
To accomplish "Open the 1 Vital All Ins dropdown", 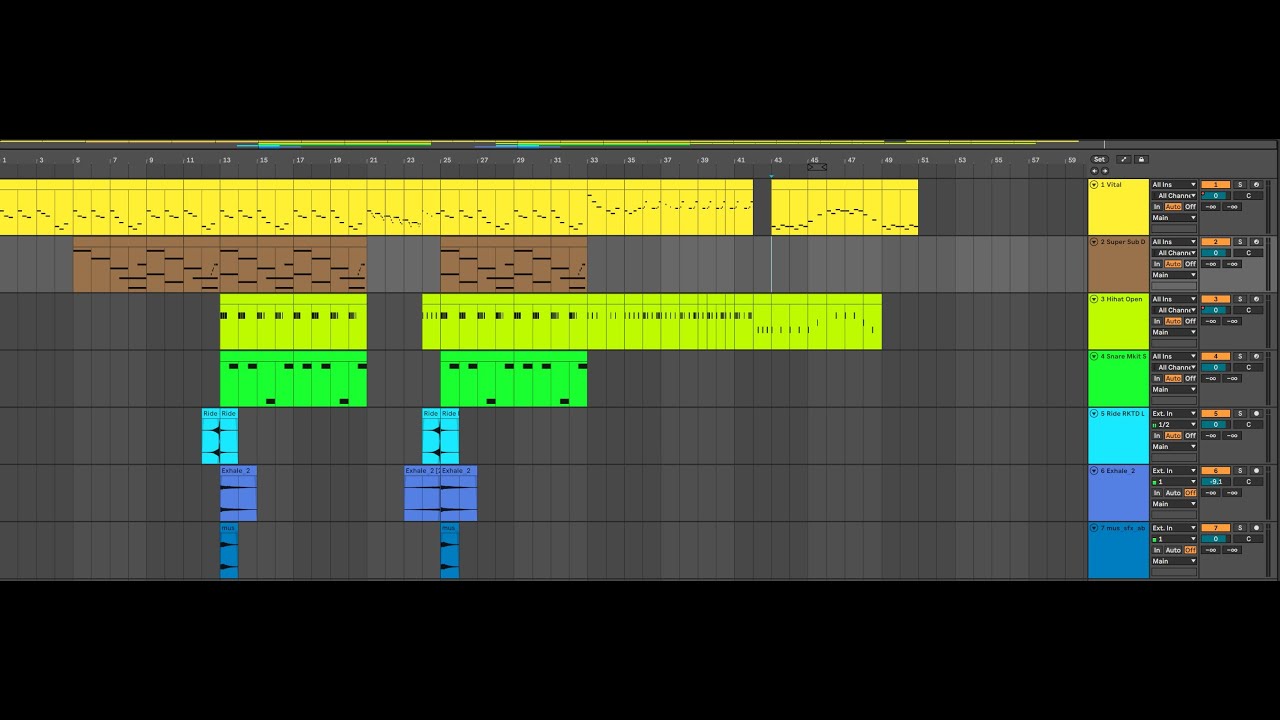I will point(1174,185).
